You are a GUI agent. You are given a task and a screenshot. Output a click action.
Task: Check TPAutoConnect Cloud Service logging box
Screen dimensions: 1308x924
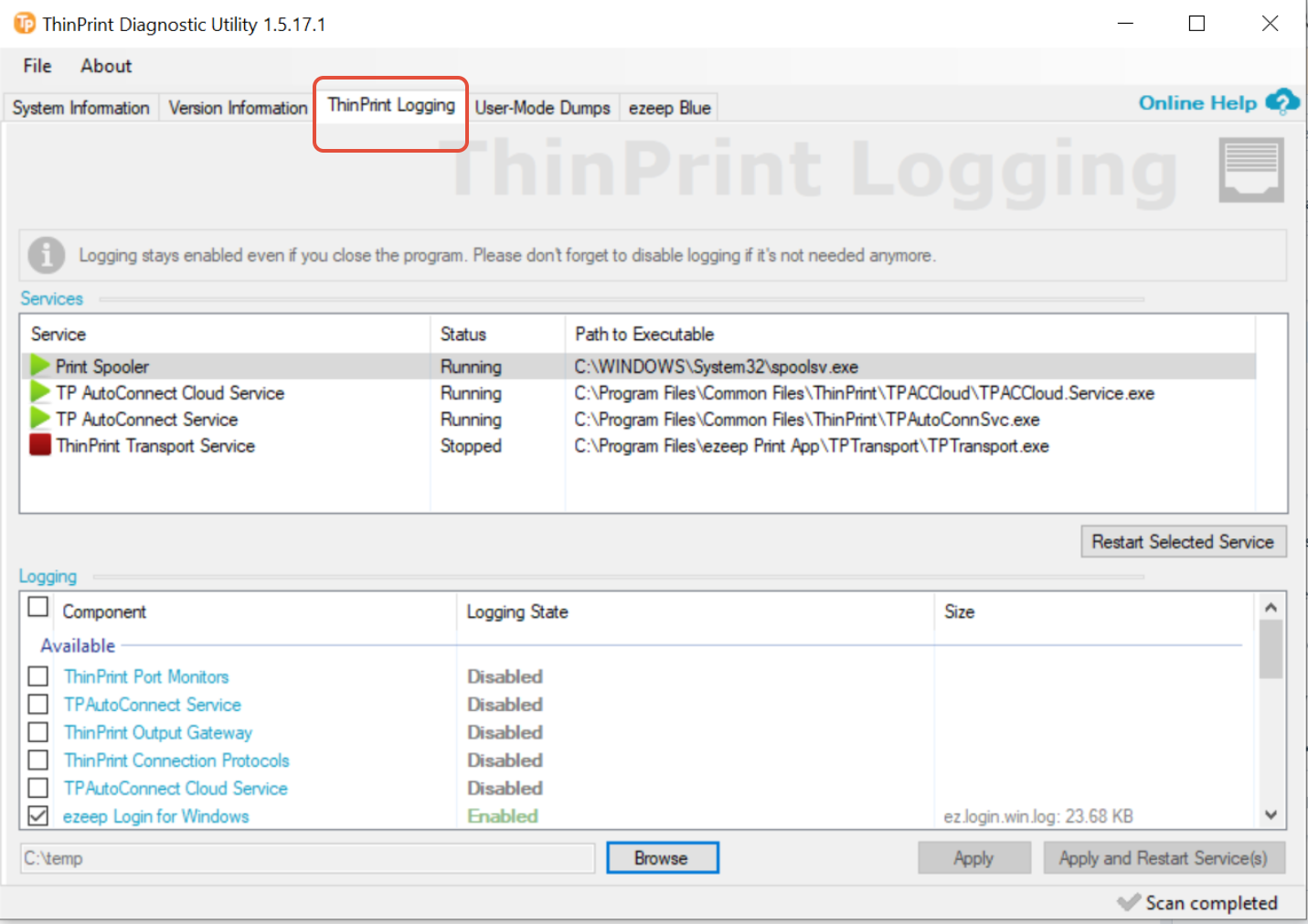38,788
